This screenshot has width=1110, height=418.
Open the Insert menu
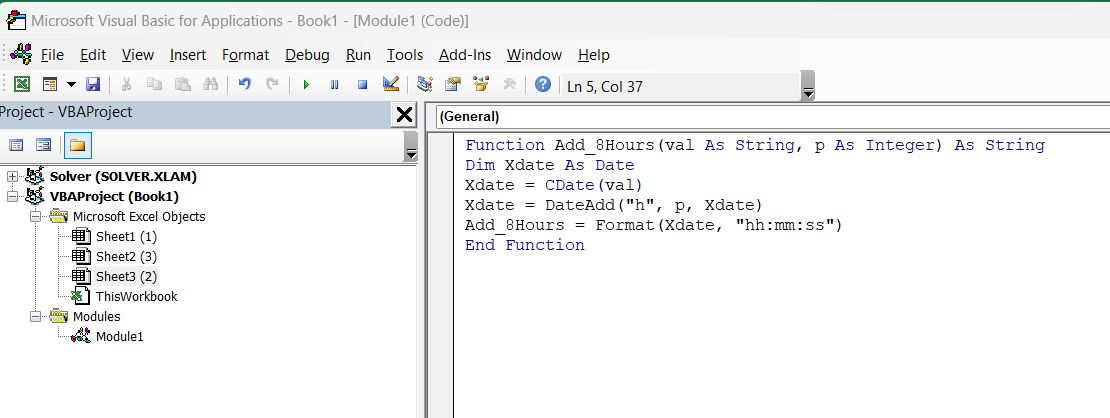pyautogui.click(x=188, y=55)
